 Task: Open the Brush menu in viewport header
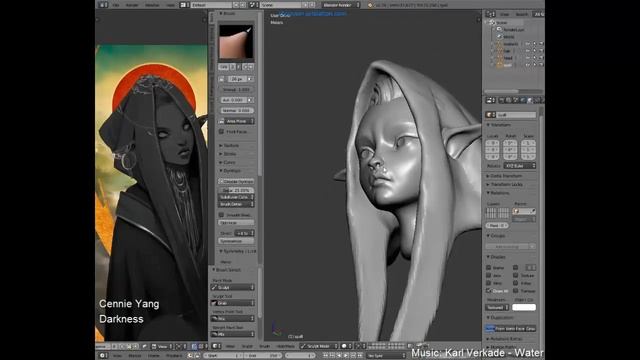(x=264, y=346)
